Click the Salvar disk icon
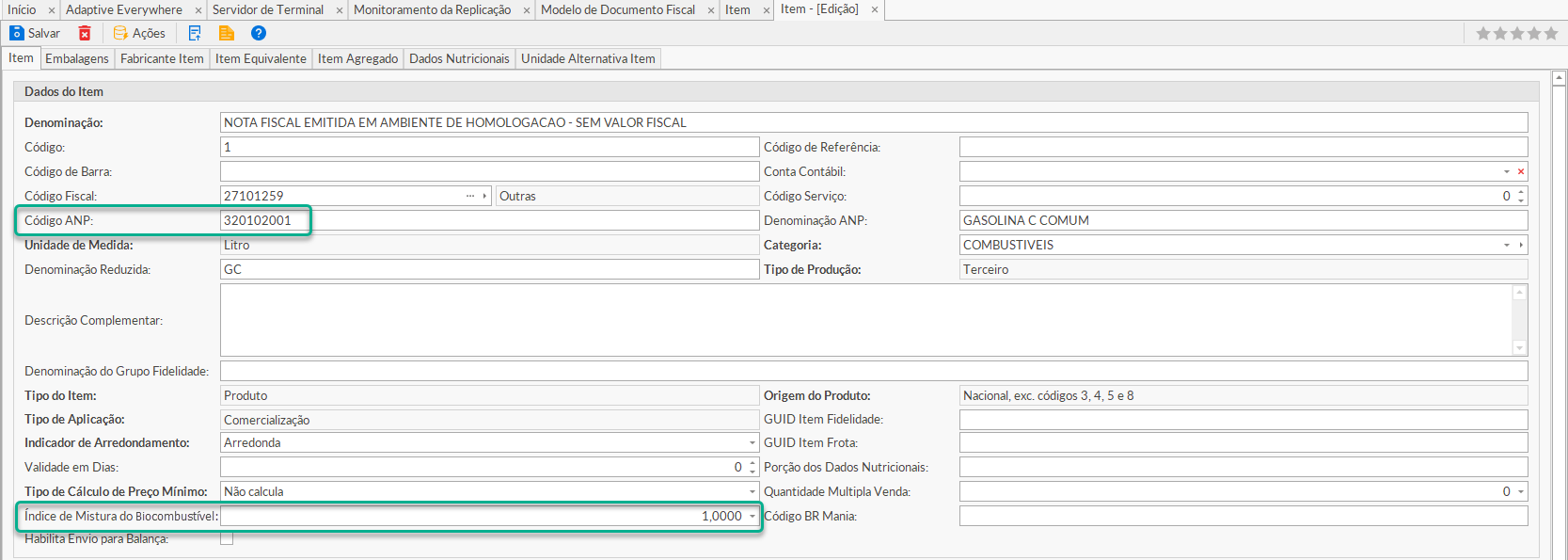 17,33
